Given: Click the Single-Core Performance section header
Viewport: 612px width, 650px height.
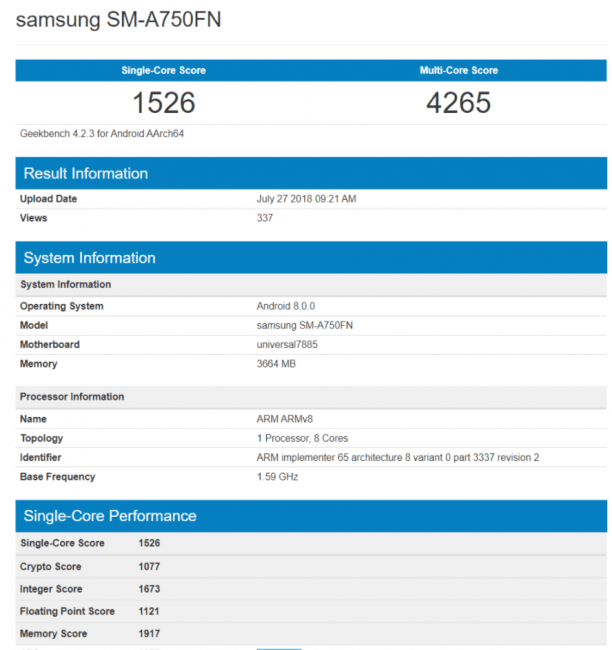Looking at the screenshot, I should [x=311, y=516].
